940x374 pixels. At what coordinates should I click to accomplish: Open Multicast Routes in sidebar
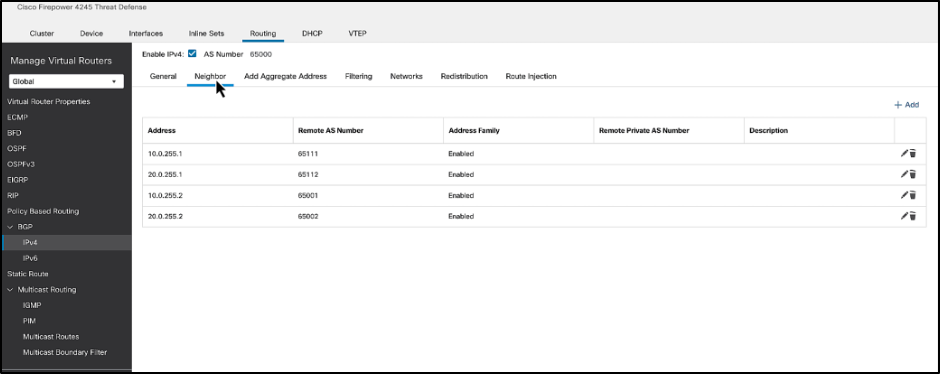point(51,337)
